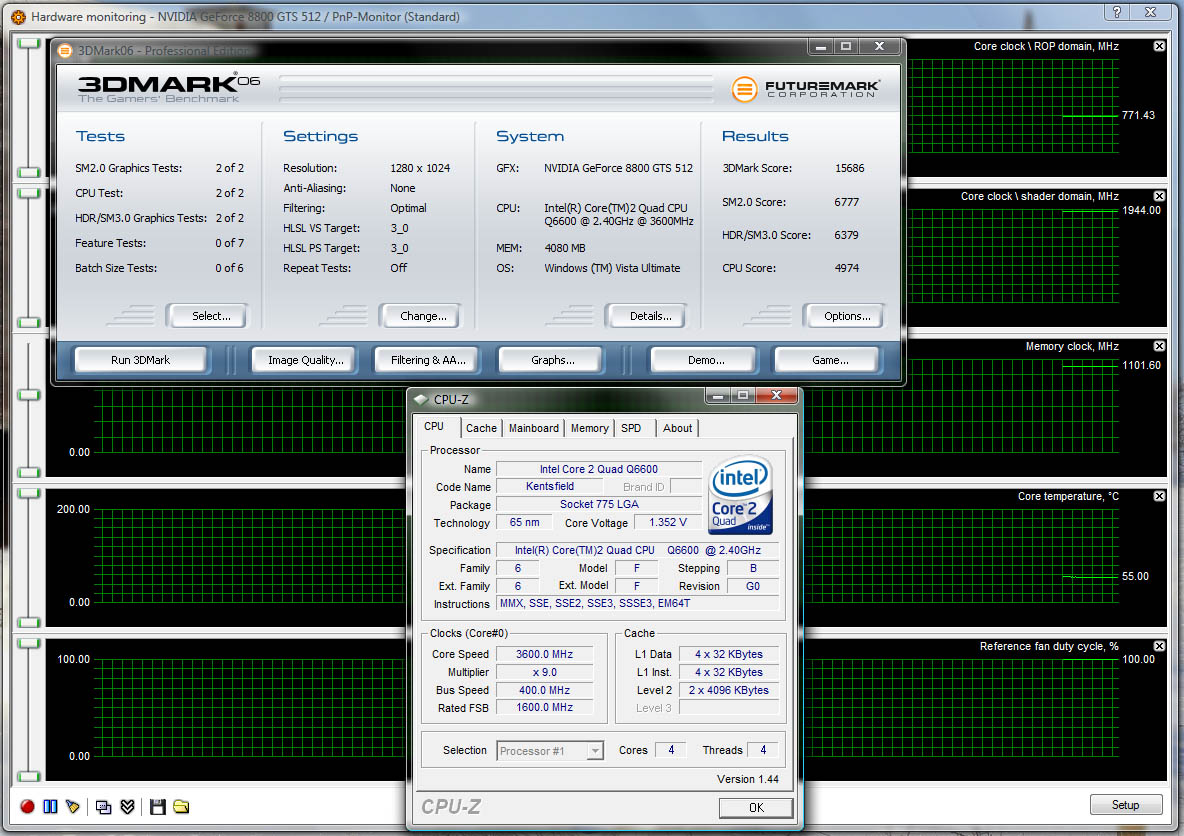
Task: Click the Hardware monitoring title bar app icon
Action: 18,17
